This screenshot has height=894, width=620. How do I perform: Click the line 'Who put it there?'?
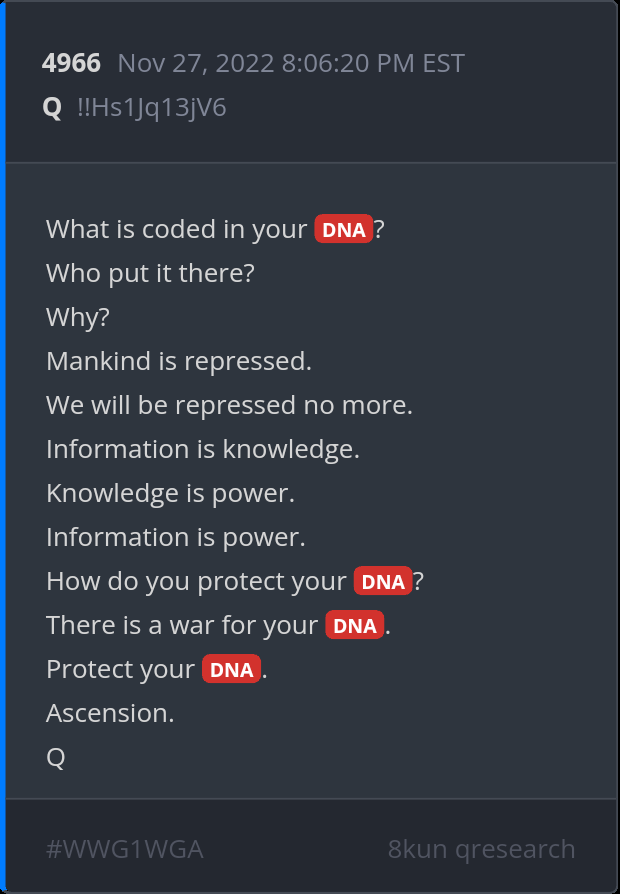(x=151, y=273)
